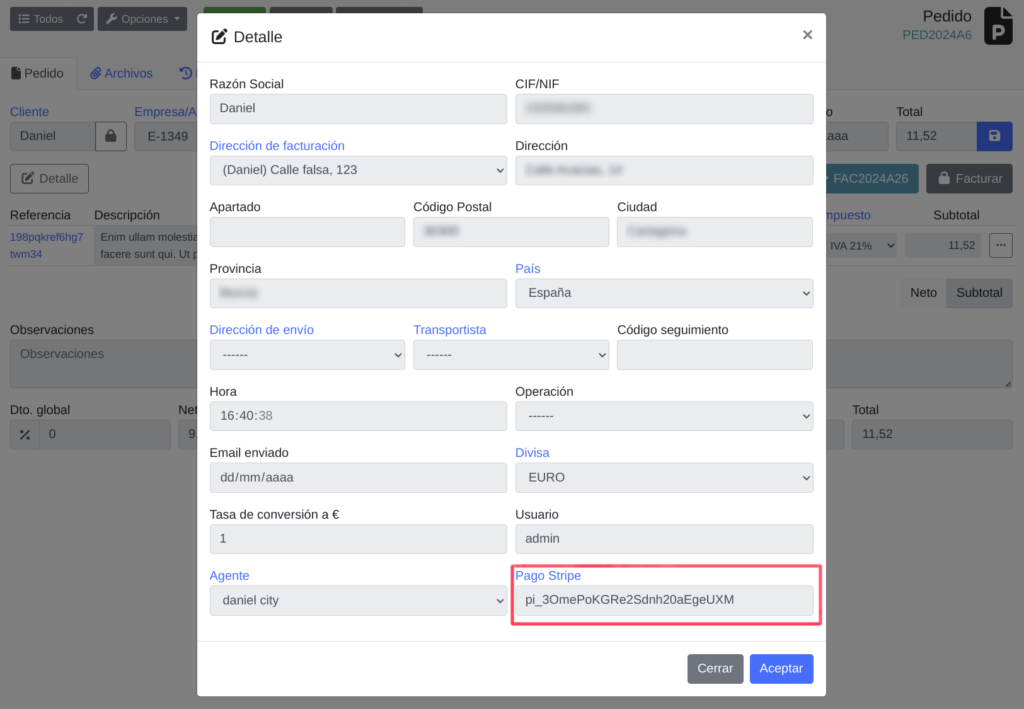Open the País dropdown showing España
The height and width of the screenshot is (709, 1024).
[663, 293]
